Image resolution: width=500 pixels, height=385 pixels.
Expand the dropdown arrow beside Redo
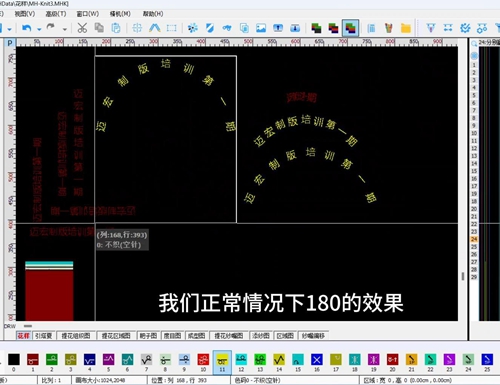click(65, 29)
